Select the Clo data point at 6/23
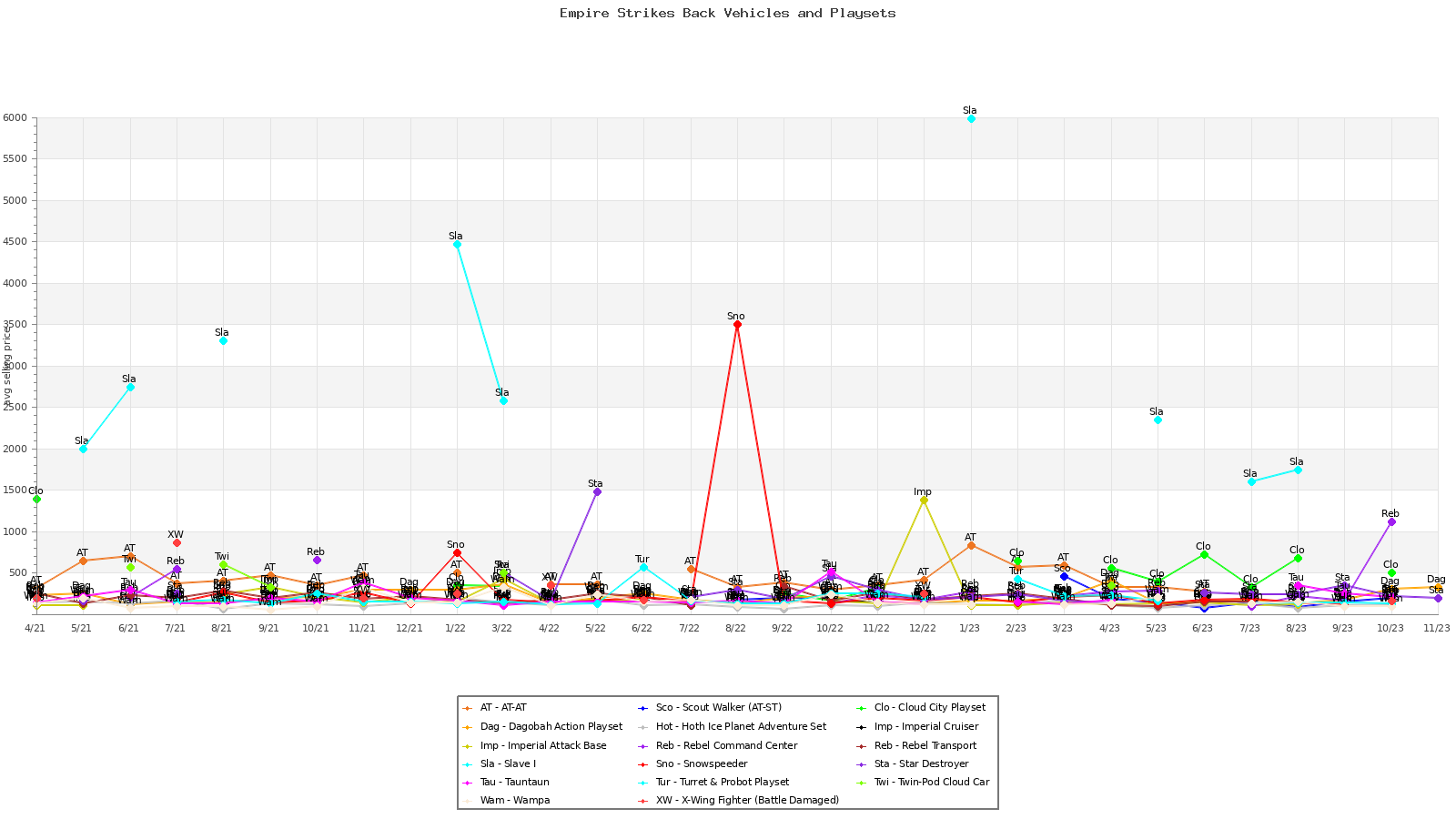Image resolution: width=1456 pixels, height=819 pixels. tap(1204, 554)
